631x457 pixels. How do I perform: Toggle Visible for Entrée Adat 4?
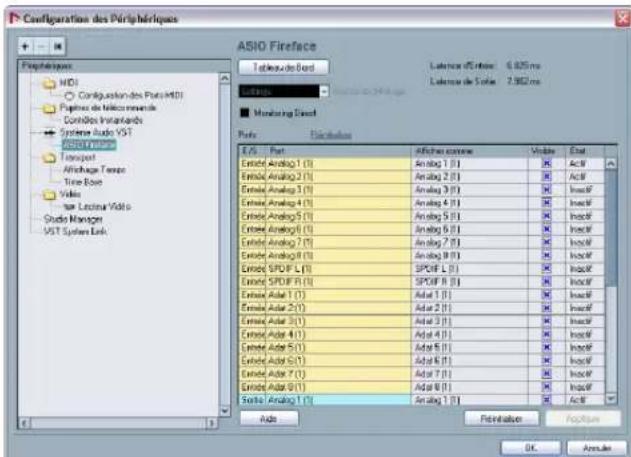[546, 334]
